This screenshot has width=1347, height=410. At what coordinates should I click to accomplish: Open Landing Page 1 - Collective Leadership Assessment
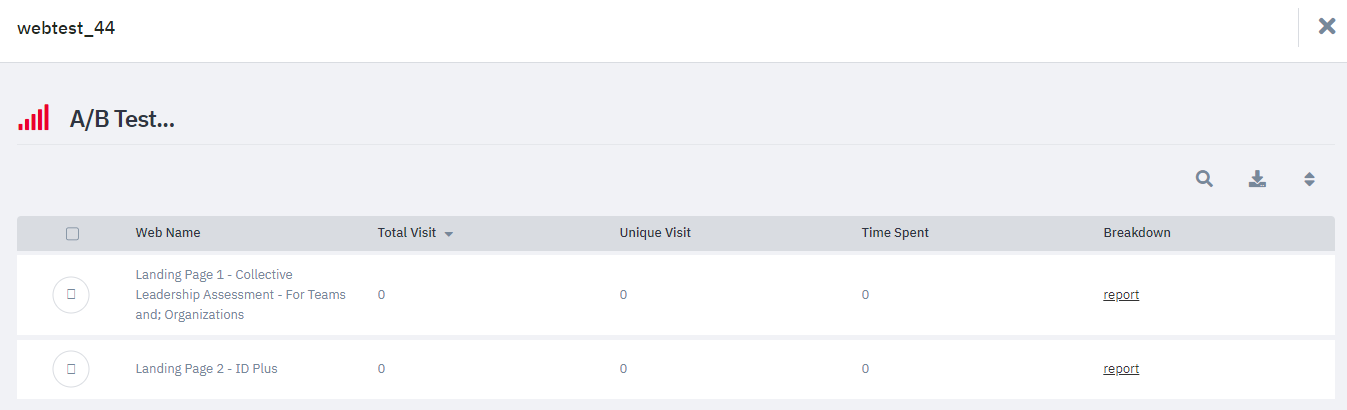click(241, 295)
